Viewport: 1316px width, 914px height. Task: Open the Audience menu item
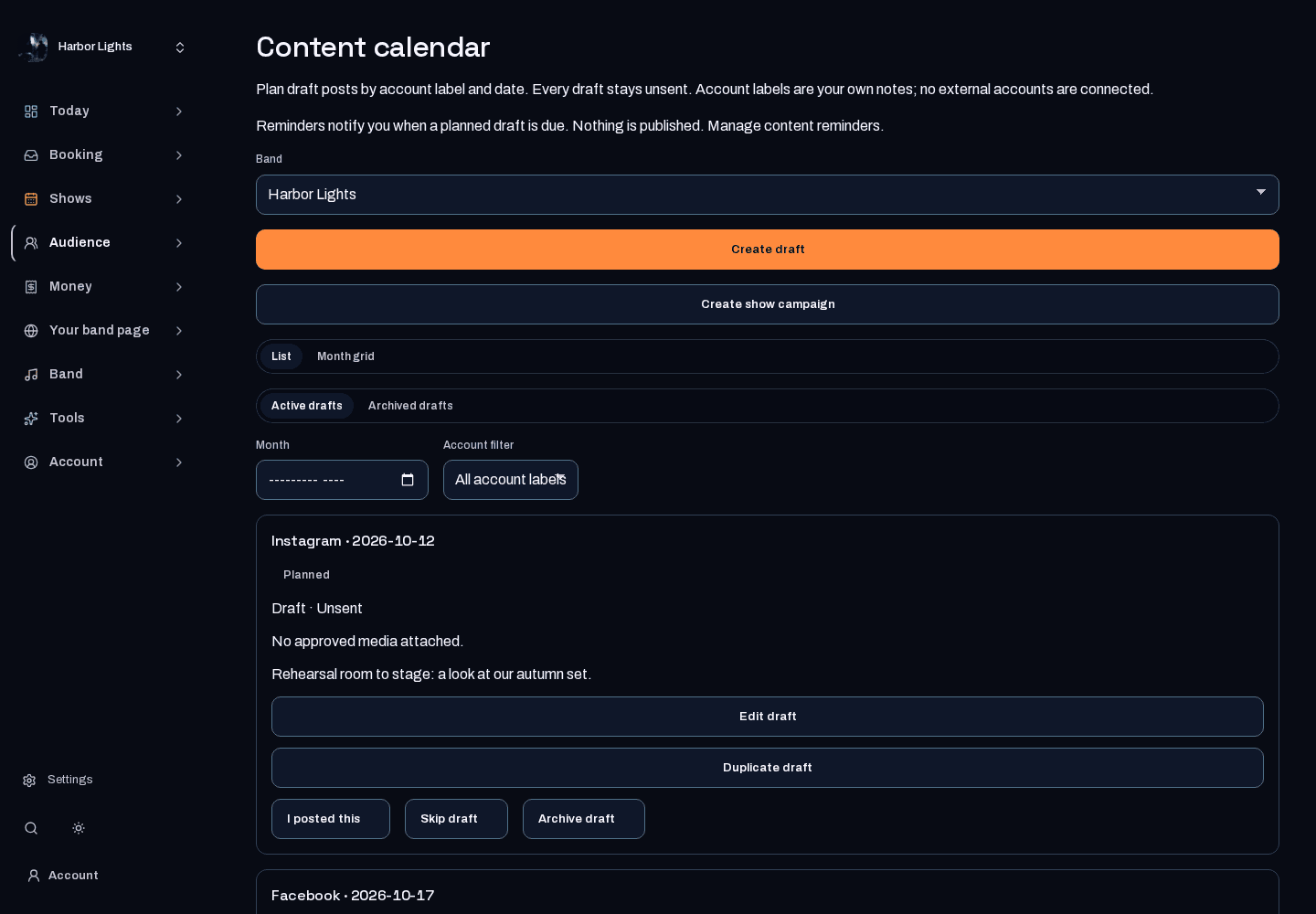click(x=102, y=243)
